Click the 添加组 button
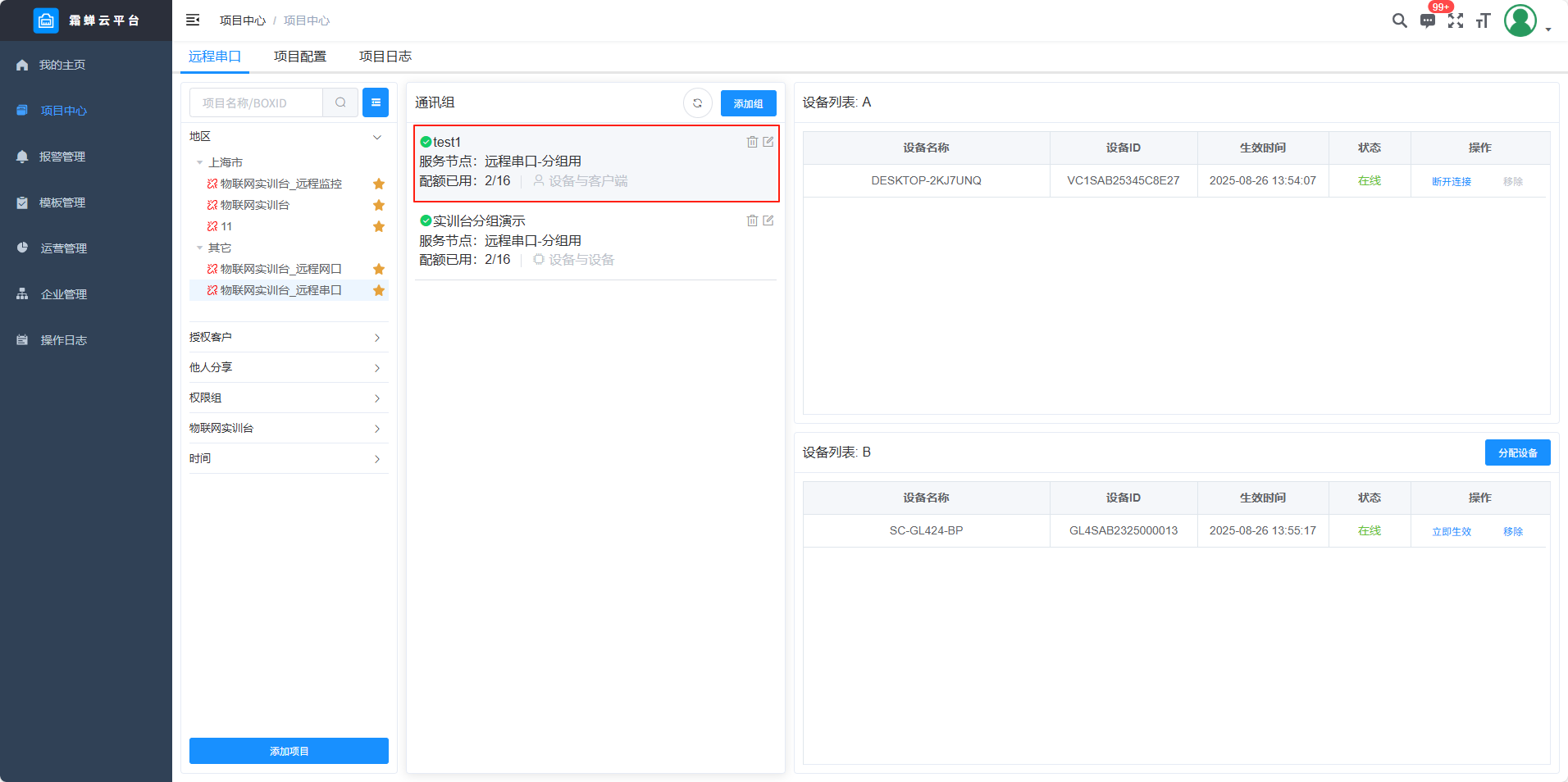1568x782 pixels. click(x=748, y=103)
